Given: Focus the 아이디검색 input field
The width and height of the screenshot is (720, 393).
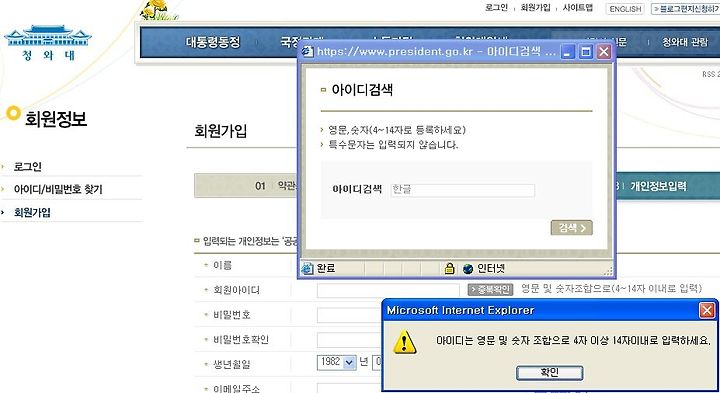Looking at the screenshot, I should coord(462,190).
